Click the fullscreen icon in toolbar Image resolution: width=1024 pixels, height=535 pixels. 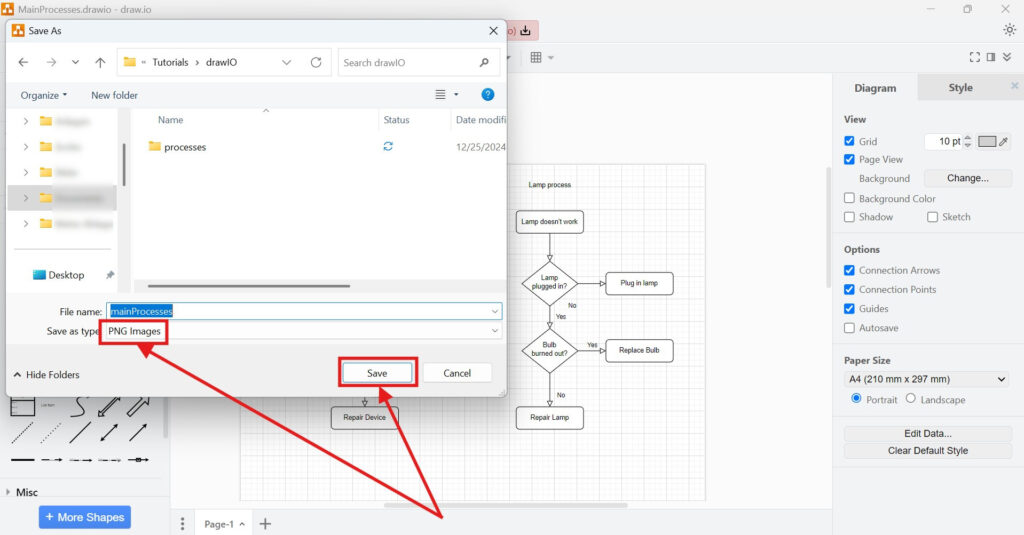975,58
